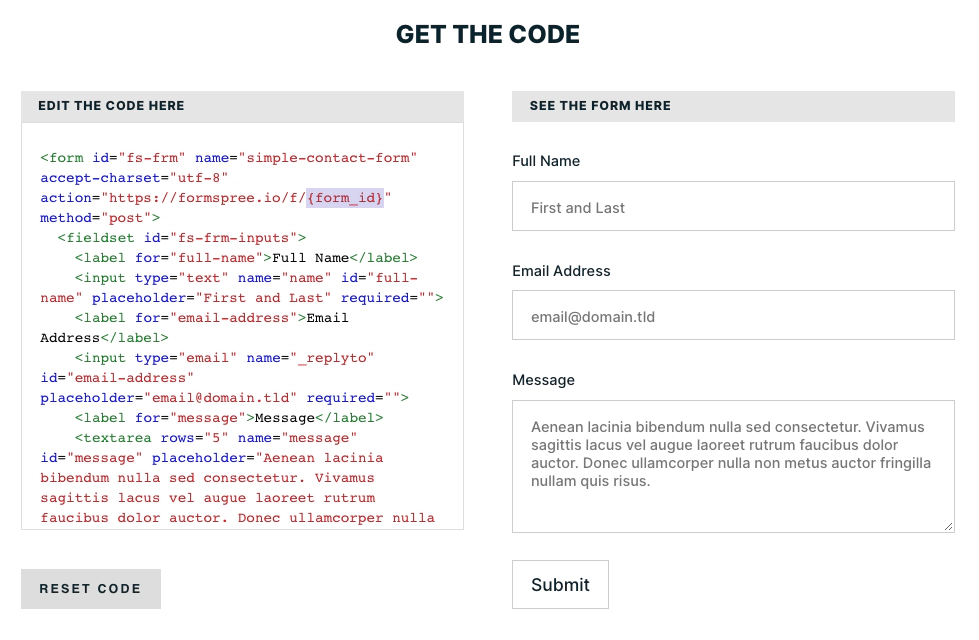Image resolution: width=979 pixels, height=640 pixels.
Task: Click inside the Message textarea
Action: [732, 466]
